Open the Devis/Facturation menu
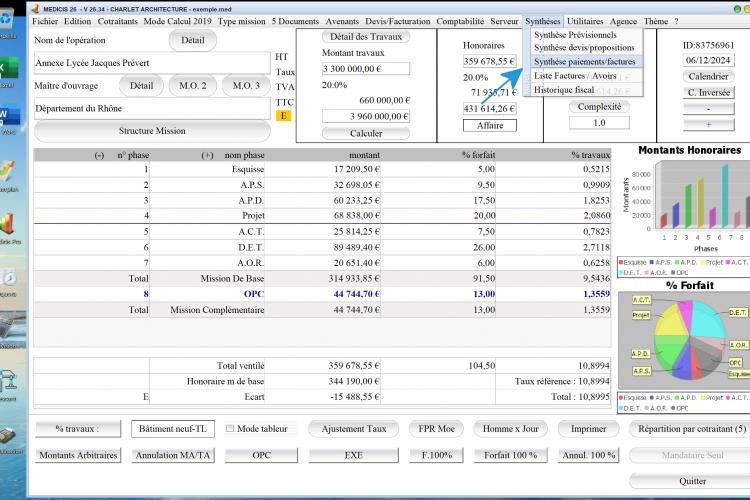This screenshot has height=500, width=750. 397,22
